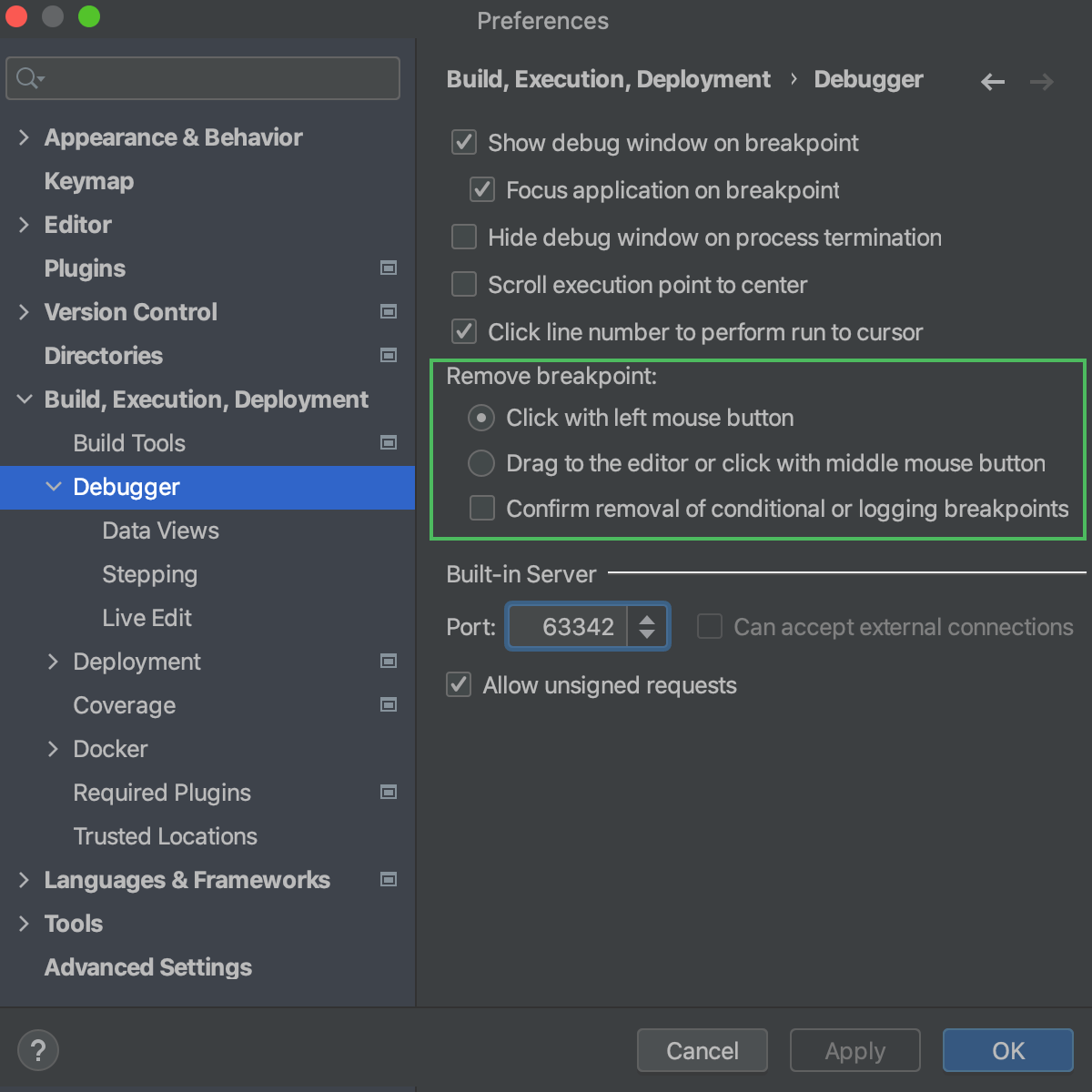Increase the Port value using the up stepper
1092x1092 pixels.
(647, 620)
